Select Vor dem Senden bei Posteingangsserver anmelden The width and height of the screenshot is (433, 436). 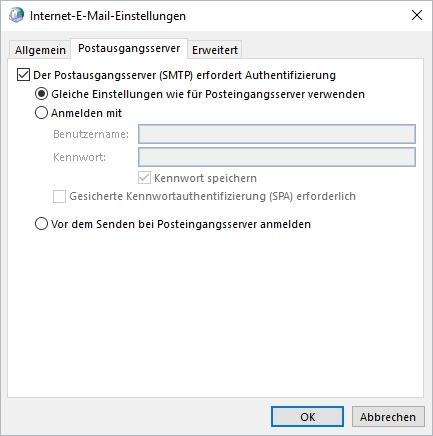tap(41, 224)
